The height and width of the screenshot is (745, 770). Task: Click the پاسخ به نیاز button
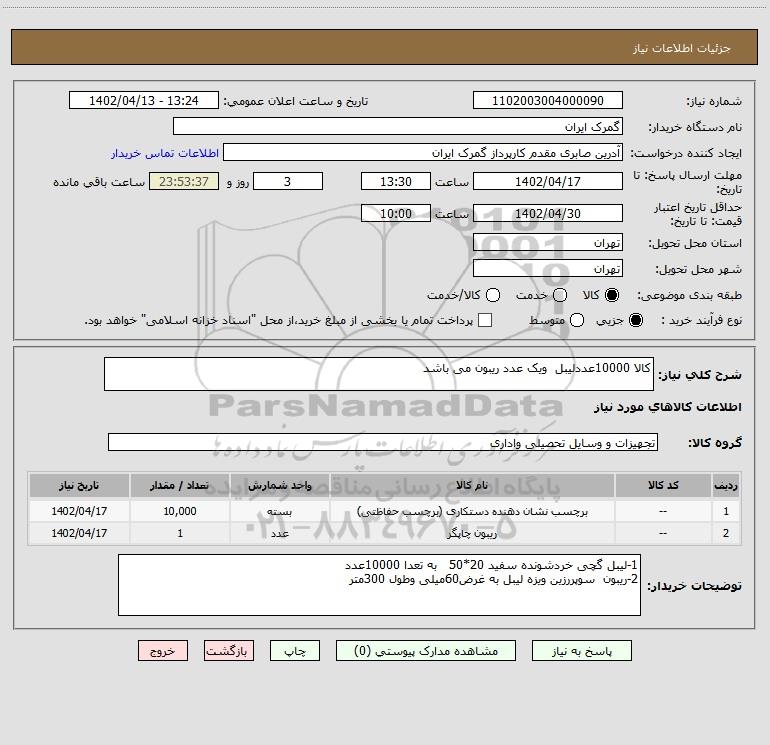coord(581,651)
